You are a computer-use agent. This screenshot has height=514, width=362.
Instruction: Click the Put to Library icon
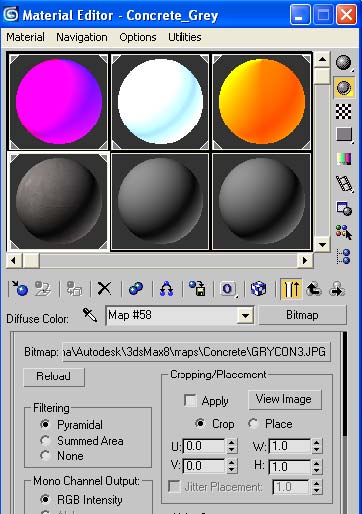coord(197,289)
